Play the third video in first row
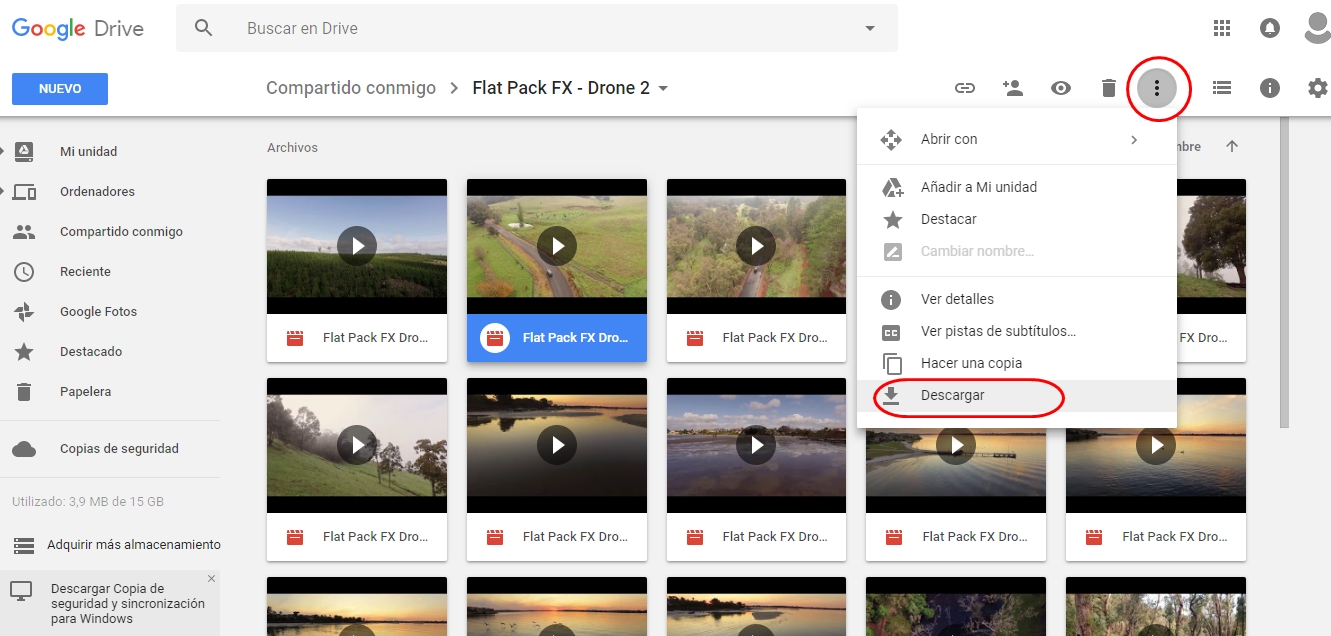Image resolution: width=1331 pixels, height=636 pixels. pyautogui.click(x=757, y=246)
